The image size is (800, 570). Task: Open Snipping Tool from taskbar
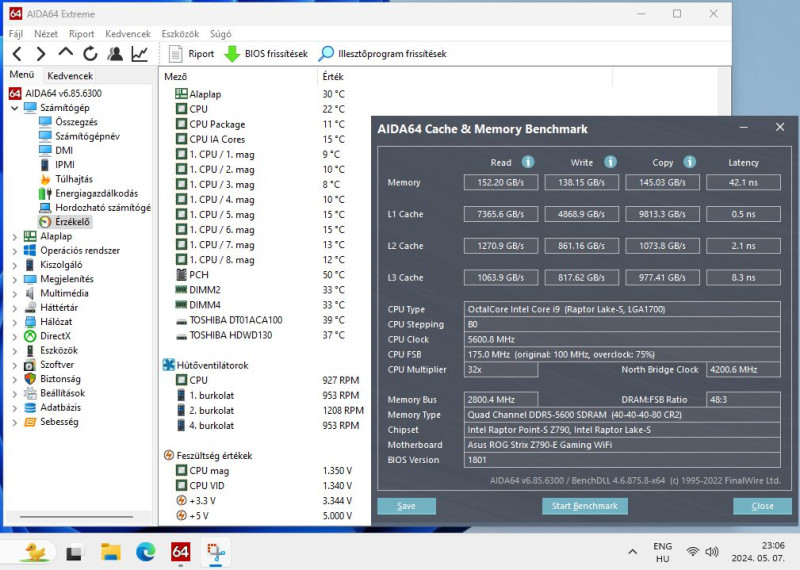click(x=216, y=552)
